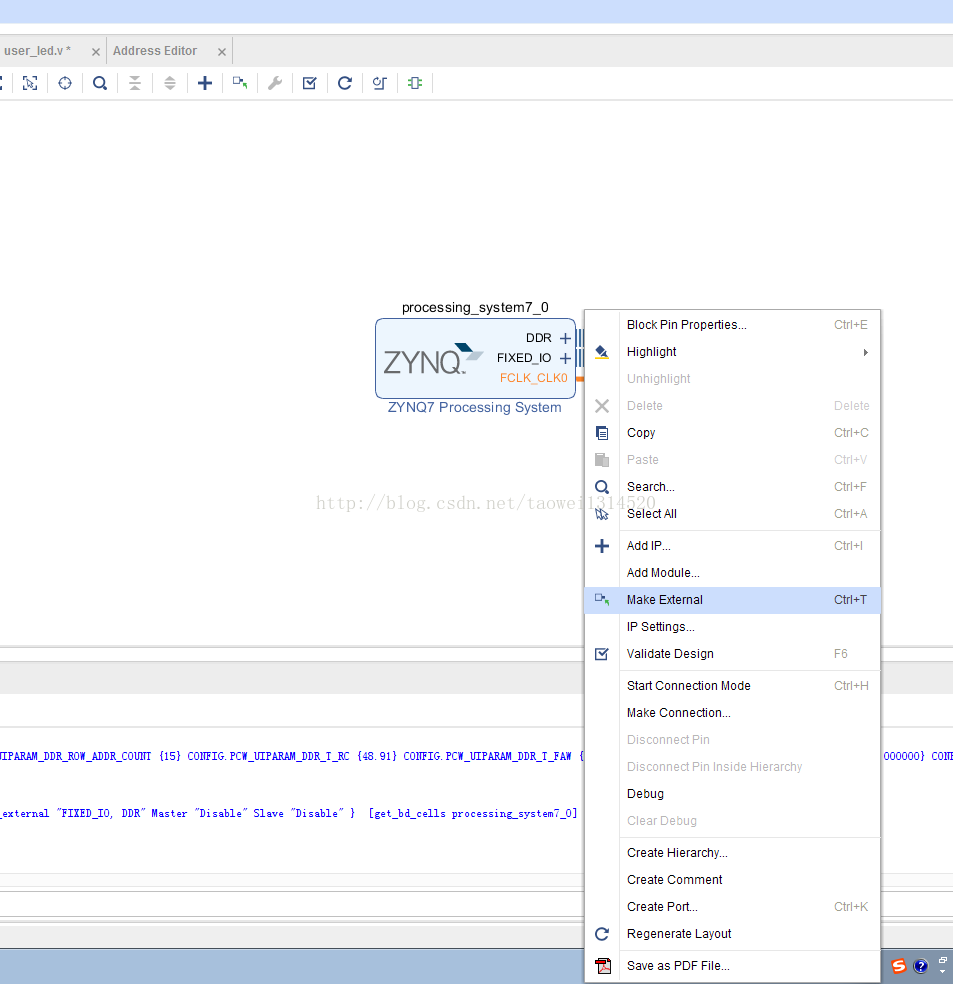This screenshot has width=953, height=984.
Task: Choose Regenerate Layout in context menu
Action: 733,933
